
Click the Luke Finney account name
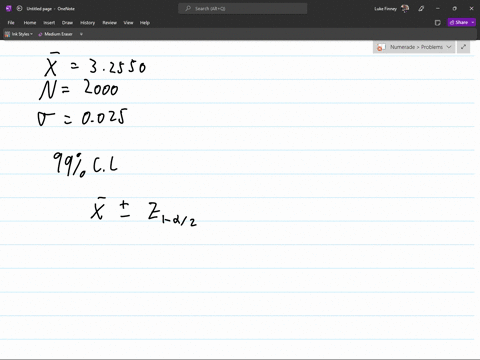(385, 9)
